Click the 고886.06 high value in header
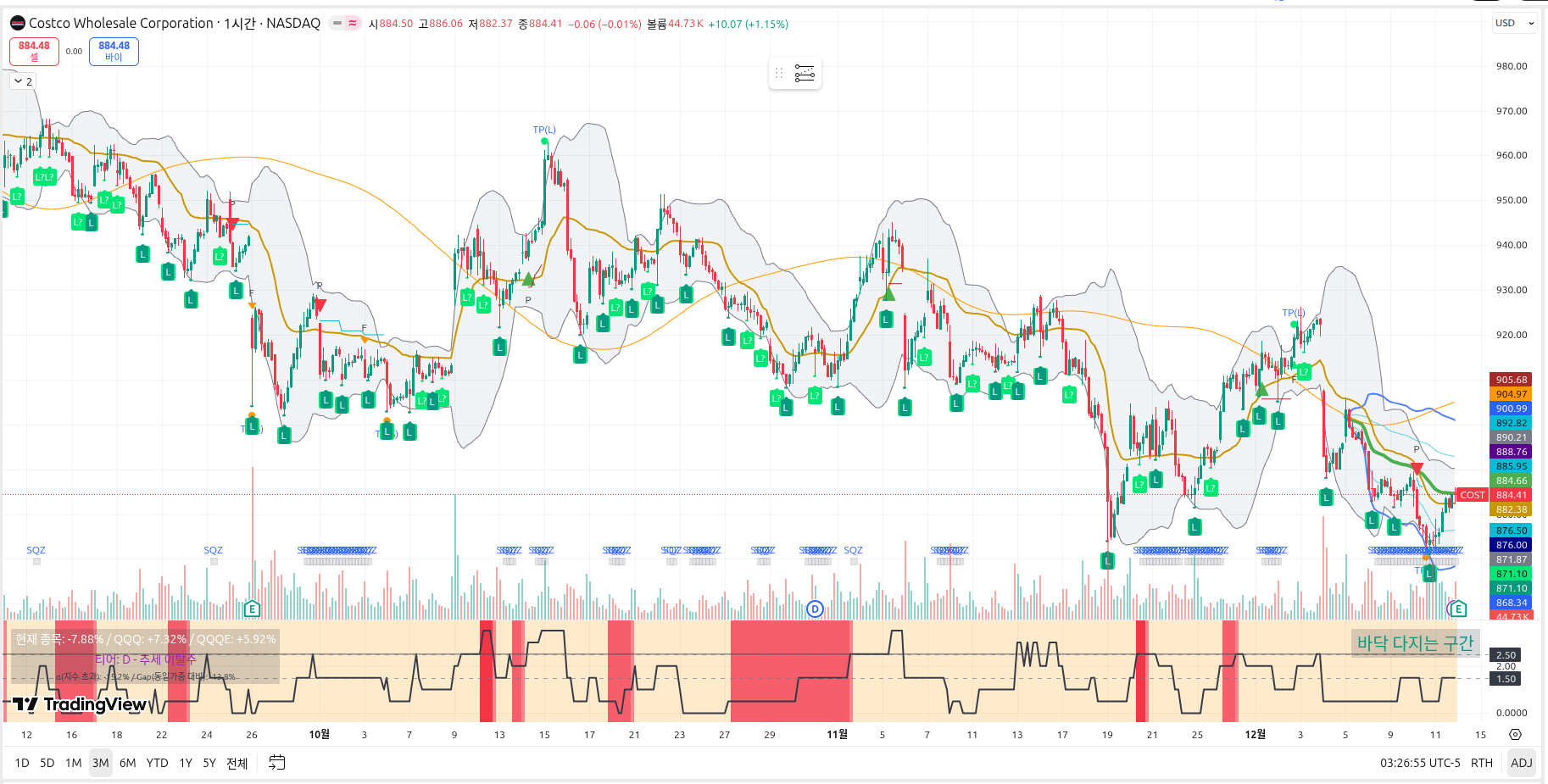1548x784 pixels. (441, 24)
